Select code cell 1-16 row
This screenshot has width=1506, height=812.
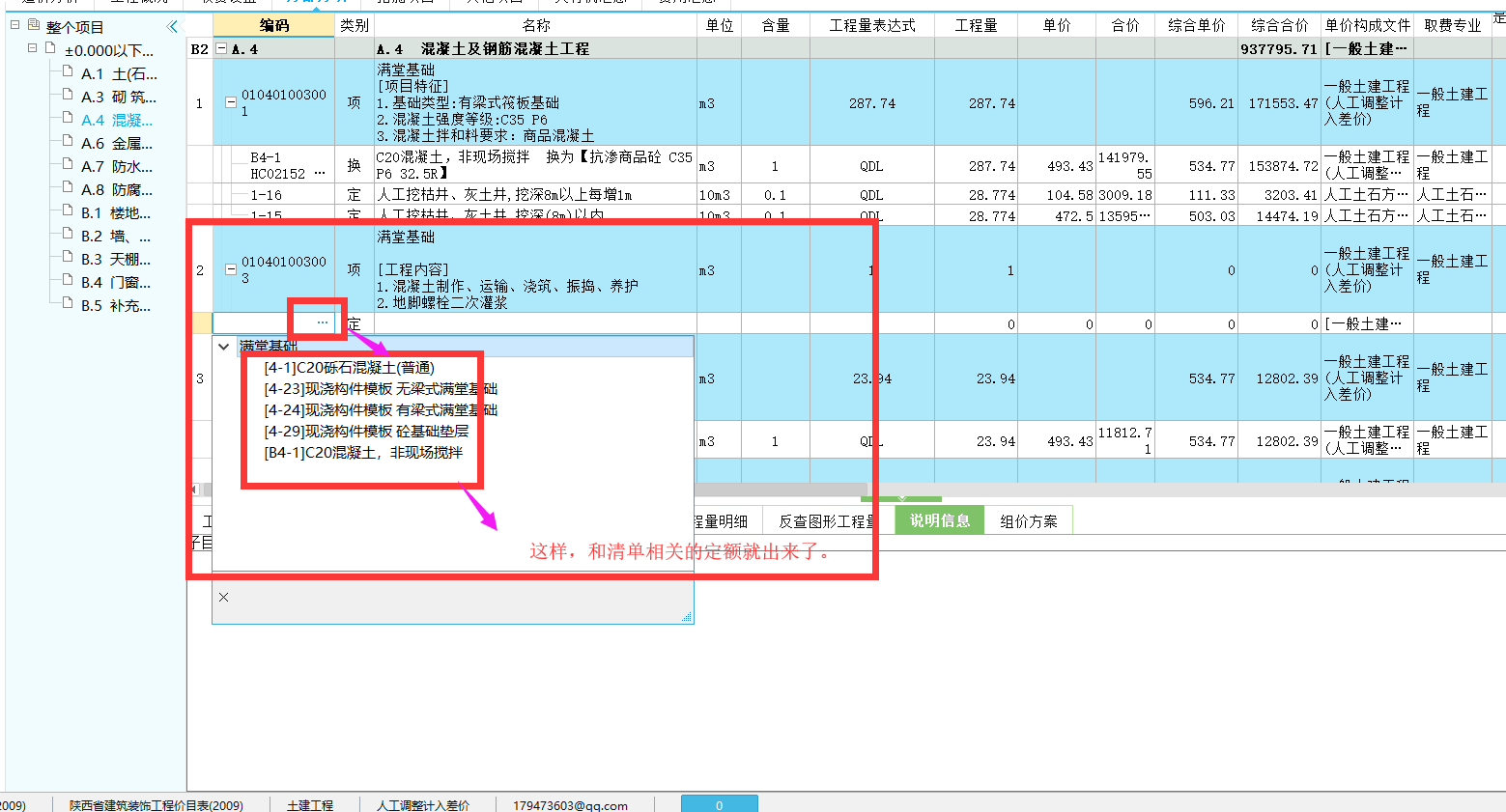click(273, 194)
